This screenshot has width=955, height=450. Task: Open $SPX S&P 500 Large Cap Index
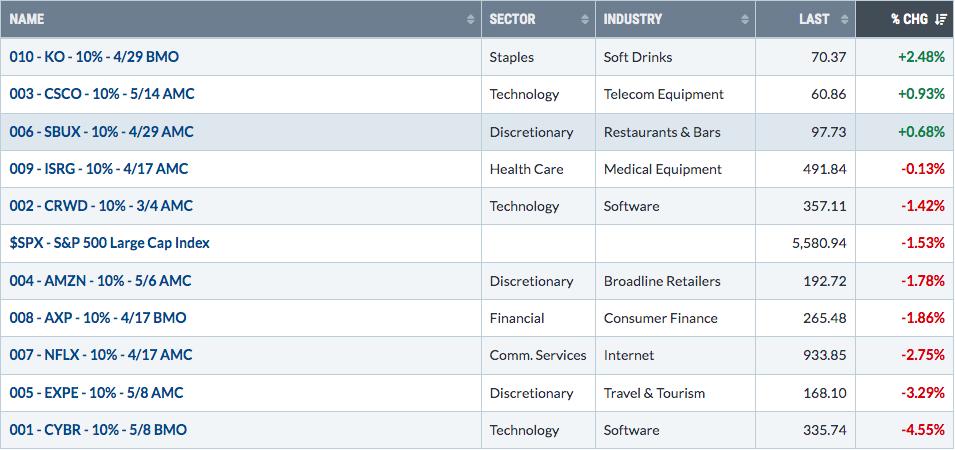(x=109, y=243)
